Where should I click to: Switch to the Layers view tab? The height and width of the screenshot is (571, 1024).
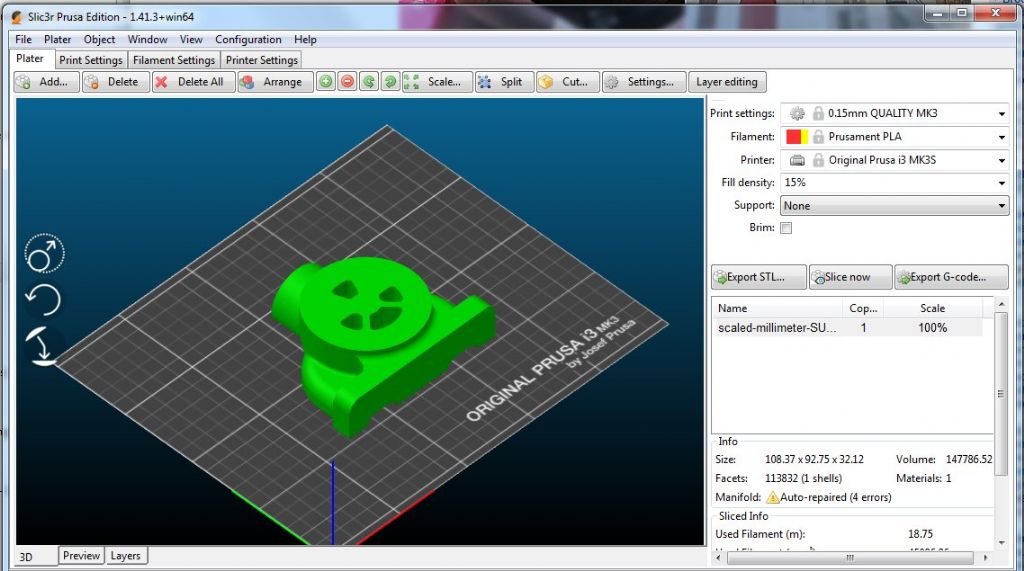125,556
